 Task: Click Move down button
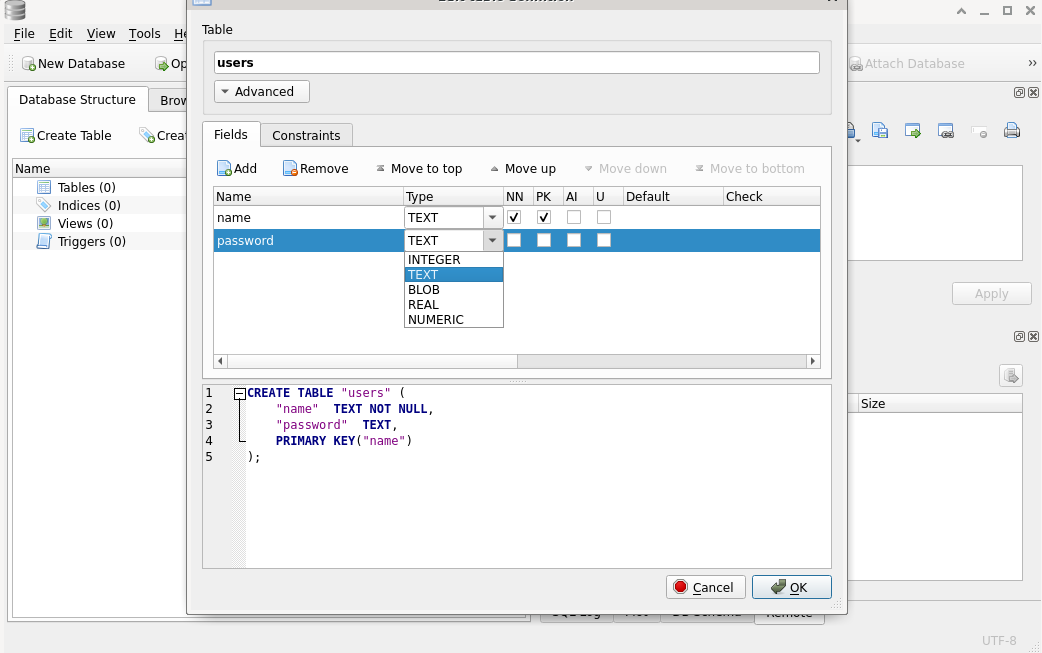pyautogui.click(x=625, y=169)
